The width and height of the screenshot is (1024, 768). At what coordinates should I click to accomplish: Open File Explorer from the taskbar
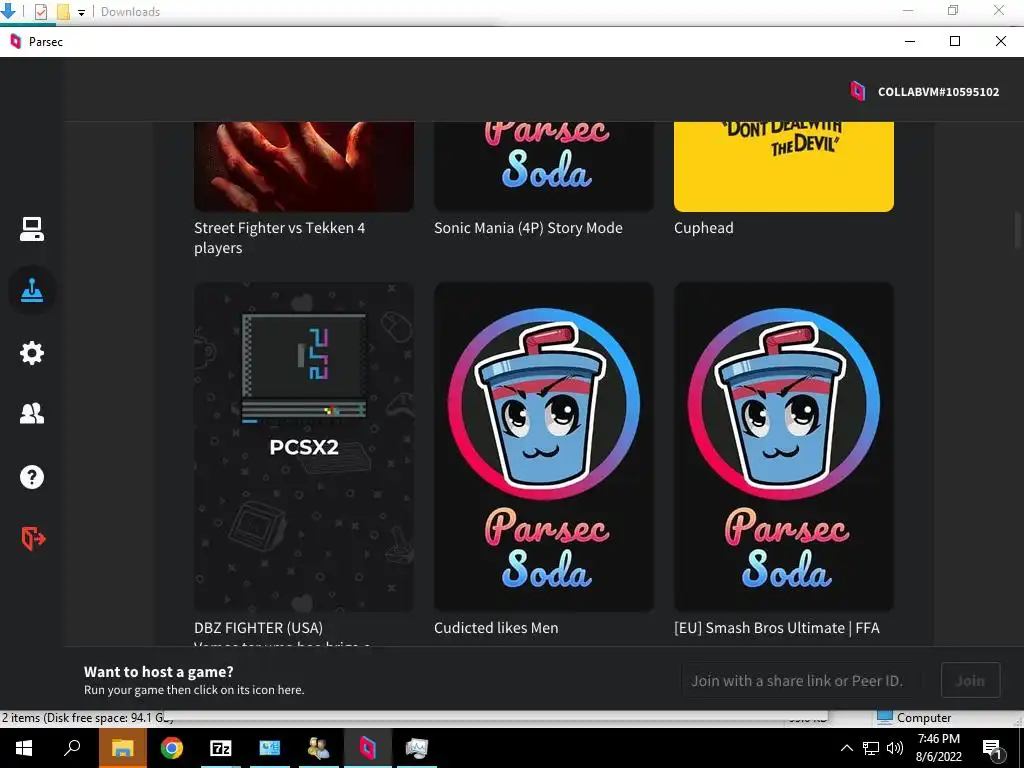coord(122,748)
